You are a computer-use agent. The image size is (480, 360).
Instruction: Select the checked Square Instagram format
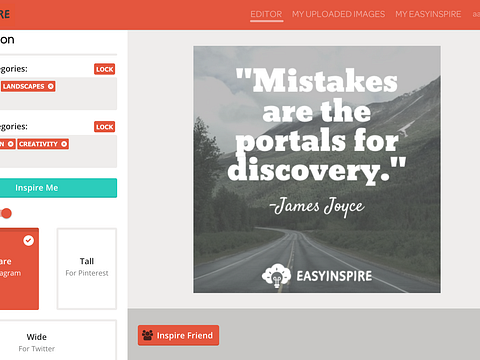tap(18, 269)
